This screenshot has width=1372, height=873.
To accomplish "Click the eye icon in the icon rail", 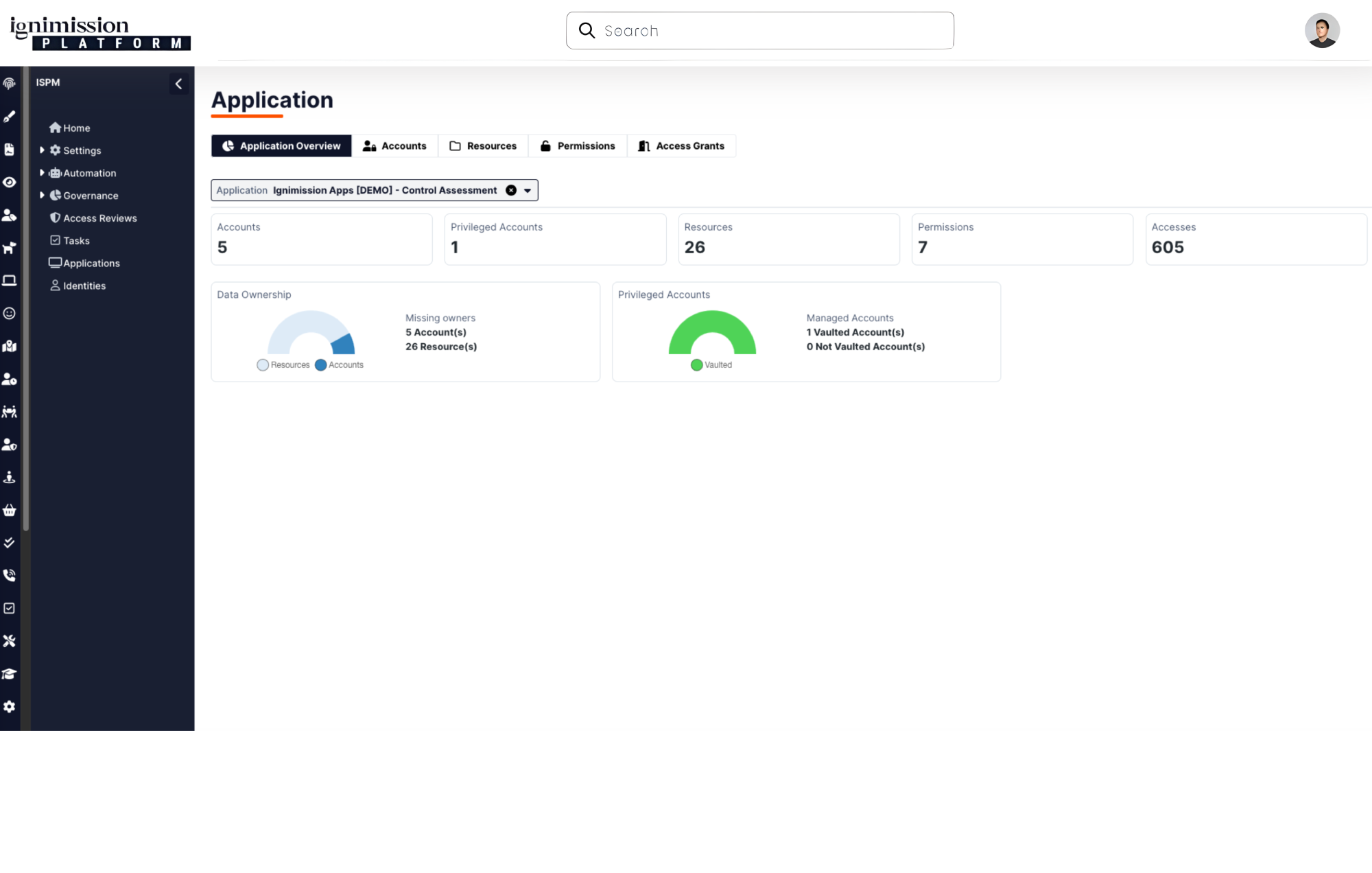I will pos(9,183).
